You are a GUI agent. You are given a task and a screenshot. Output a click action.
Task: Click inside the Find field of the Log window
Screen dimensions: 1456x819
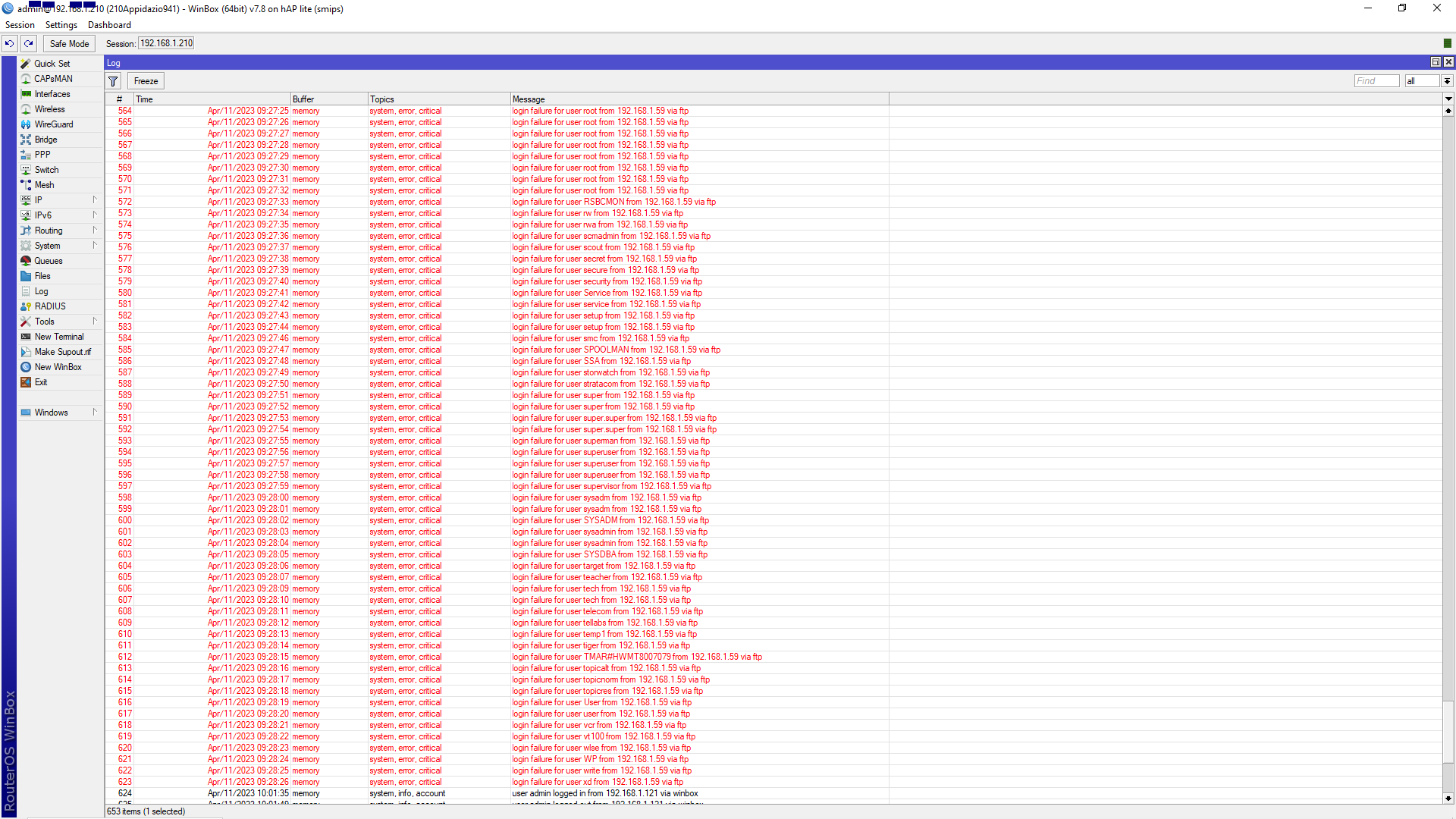pyautogui.click(x=1376, y=80)
